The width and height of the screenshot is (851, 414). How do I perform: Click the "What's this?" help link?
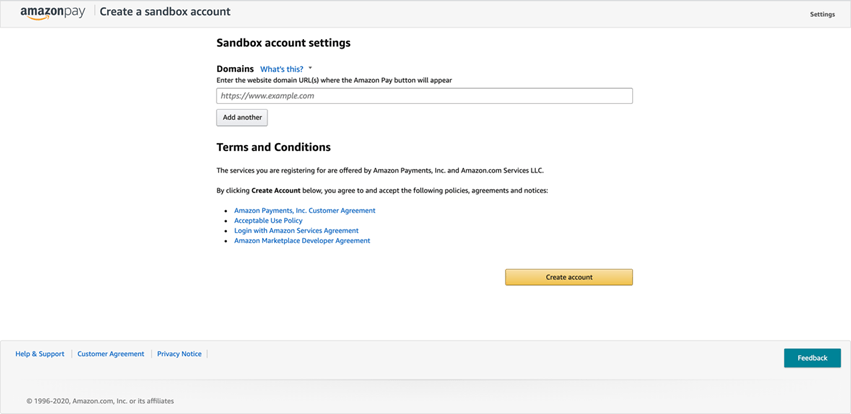(281, 69)
